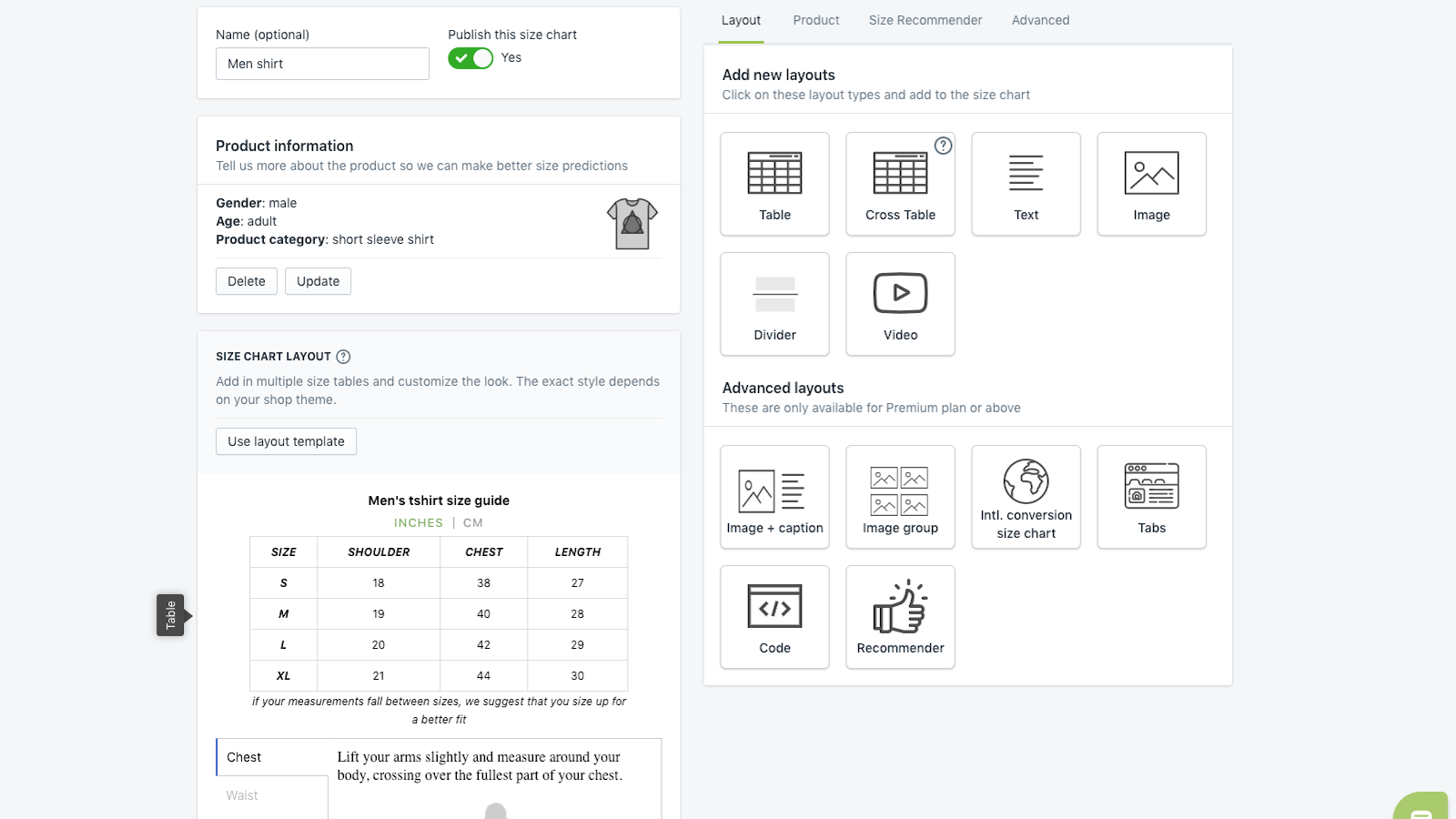This screenshot has width=1456, height=819.
Task: Add a Cross Table layout
Action: (900, 184)
